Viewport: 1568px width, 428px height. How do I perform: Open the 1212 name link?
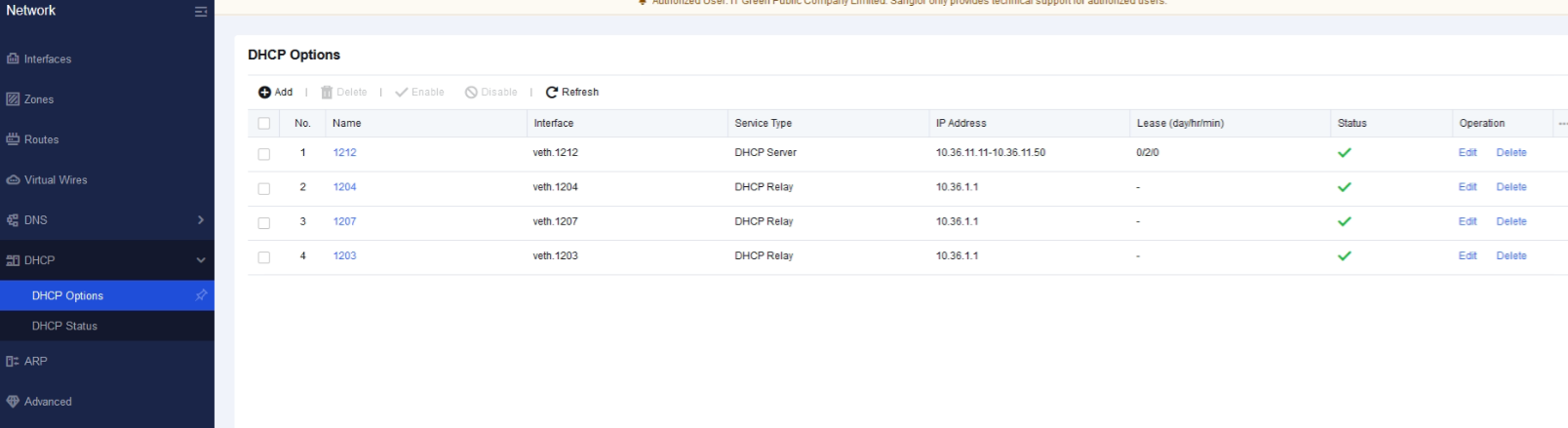[x=344, y=152]
